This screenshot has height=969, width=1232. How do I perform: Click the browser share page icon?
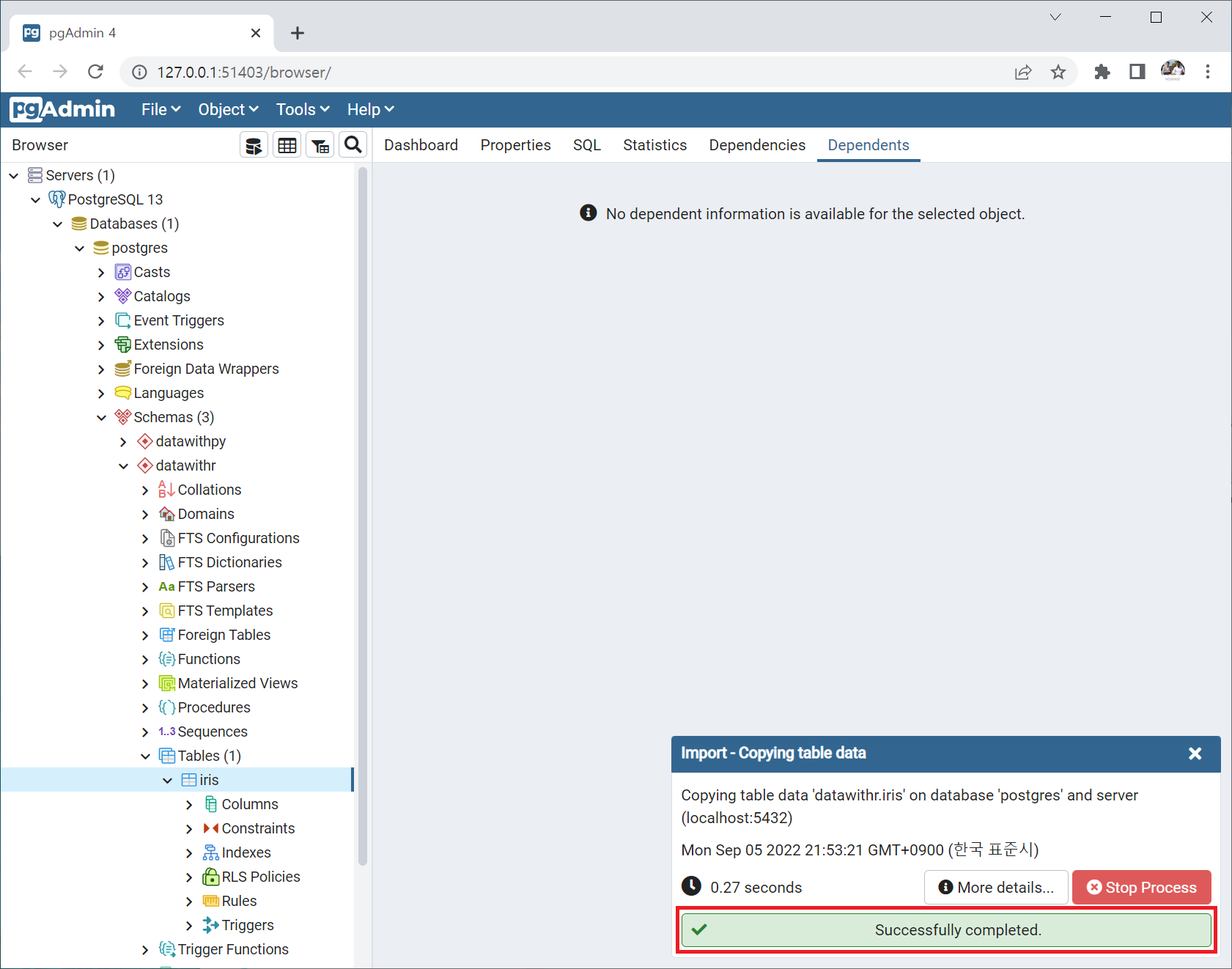click(x=1023, y=72)
